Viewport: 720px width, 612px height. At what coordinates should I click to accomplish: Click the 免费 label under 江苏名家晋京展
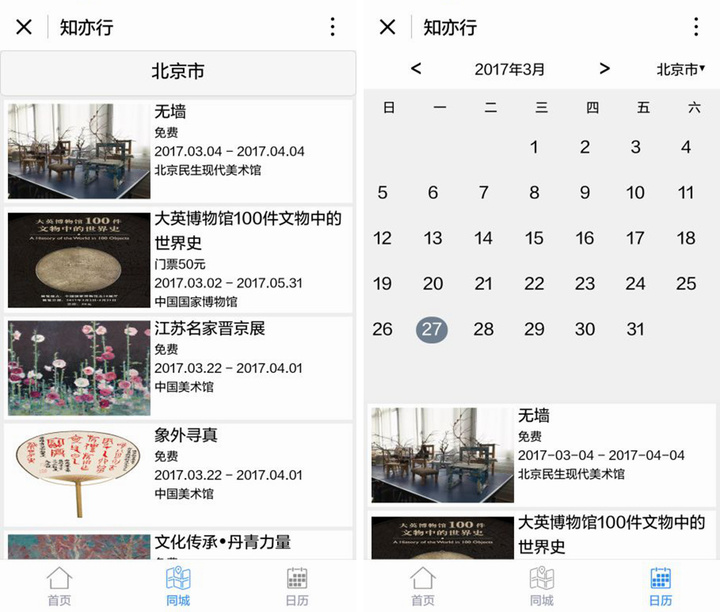coord(166,349)
